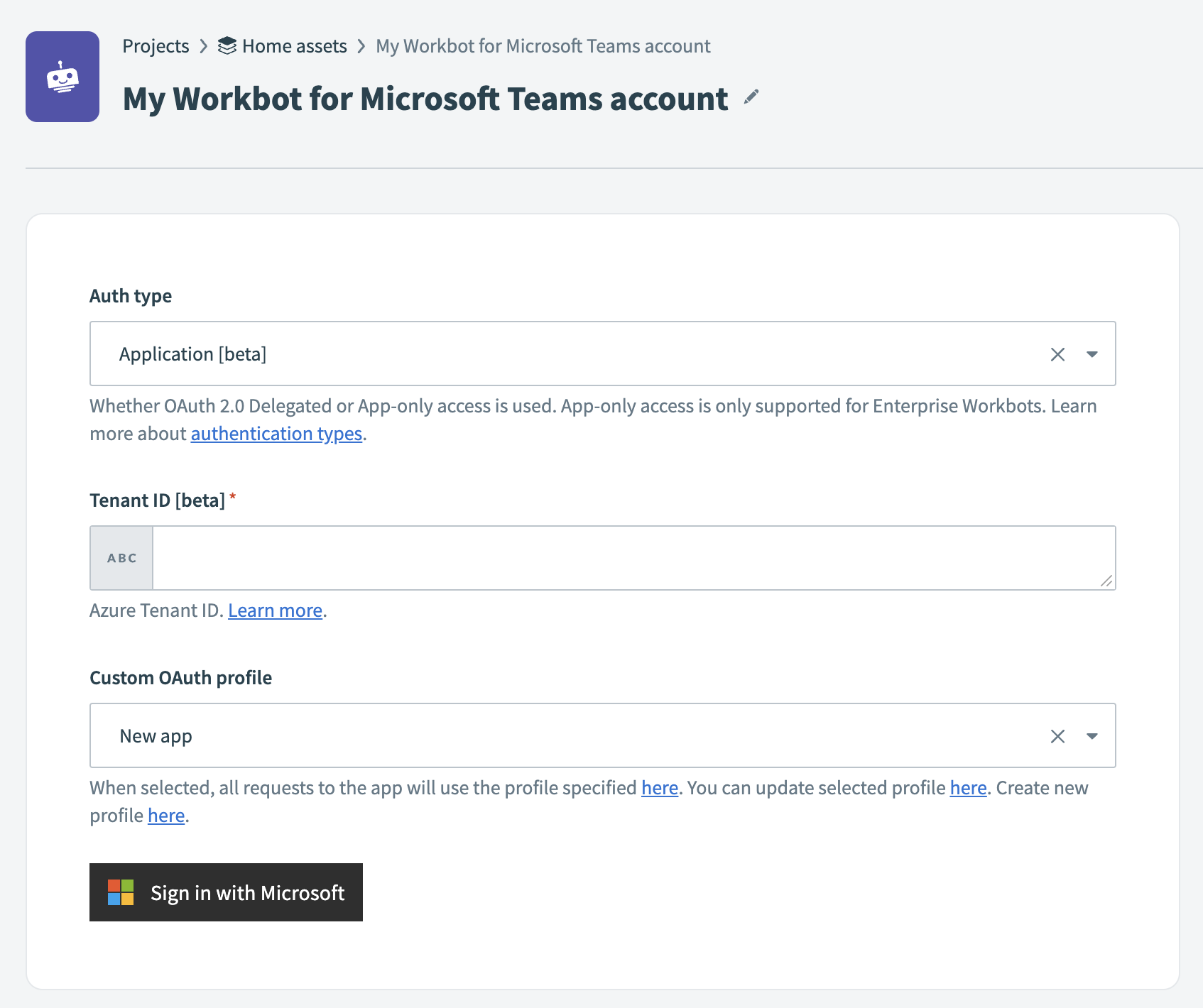This screenshot has height=1008, width=1203.
Task: Click the pencil icon to rename connection
Action: [x=751, y=97]
